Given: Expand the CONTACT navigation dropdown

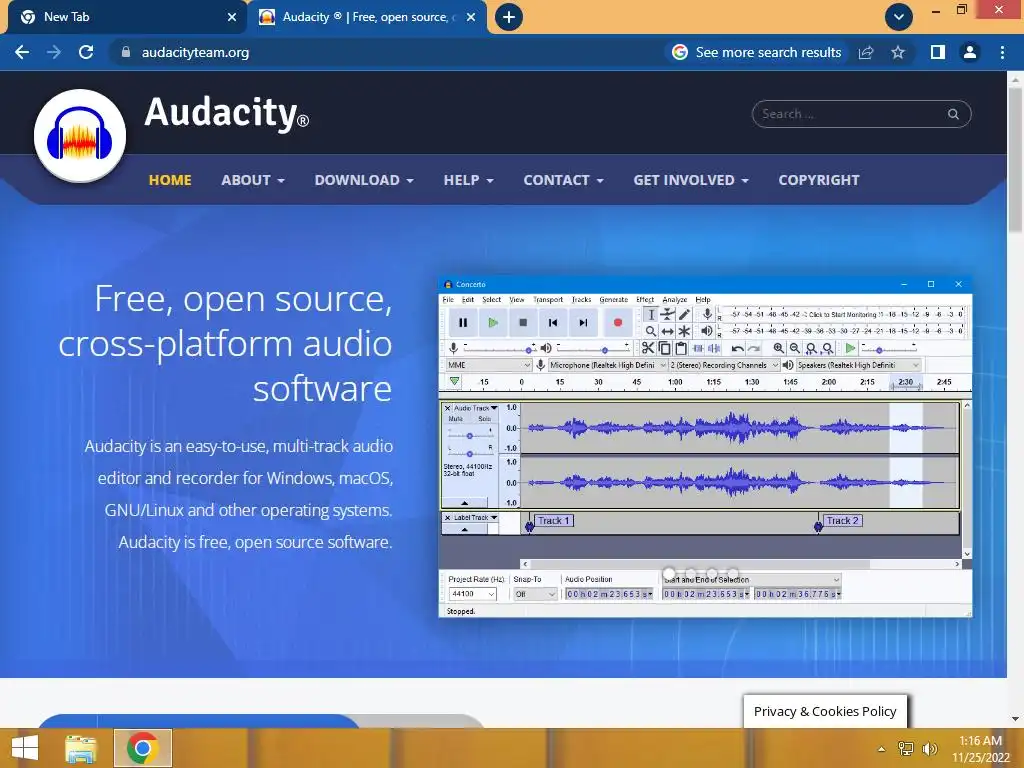Looking at the screenshot, I should pos(563,180).
